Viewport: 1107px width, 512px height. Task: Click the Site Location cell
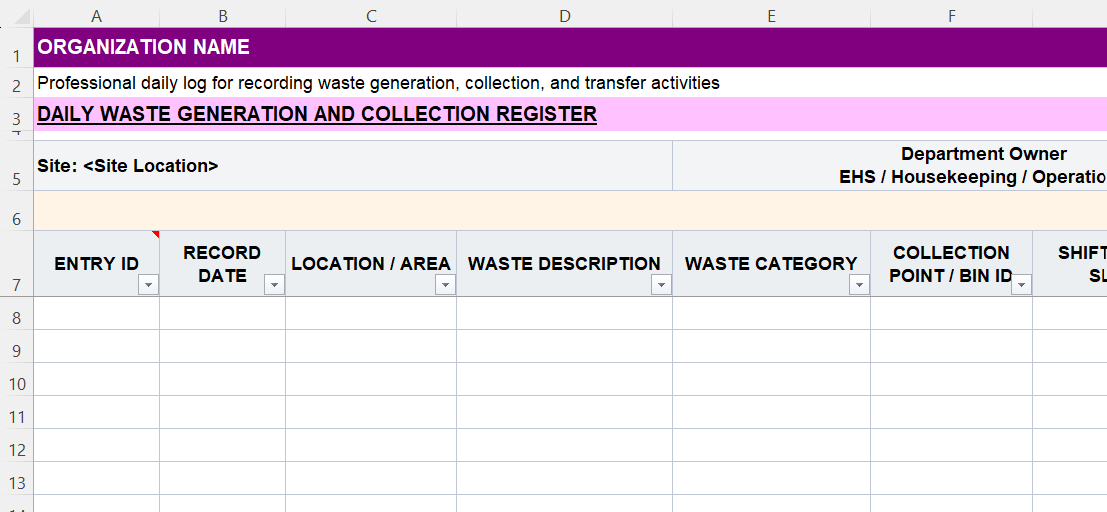(x=128, y=166)
